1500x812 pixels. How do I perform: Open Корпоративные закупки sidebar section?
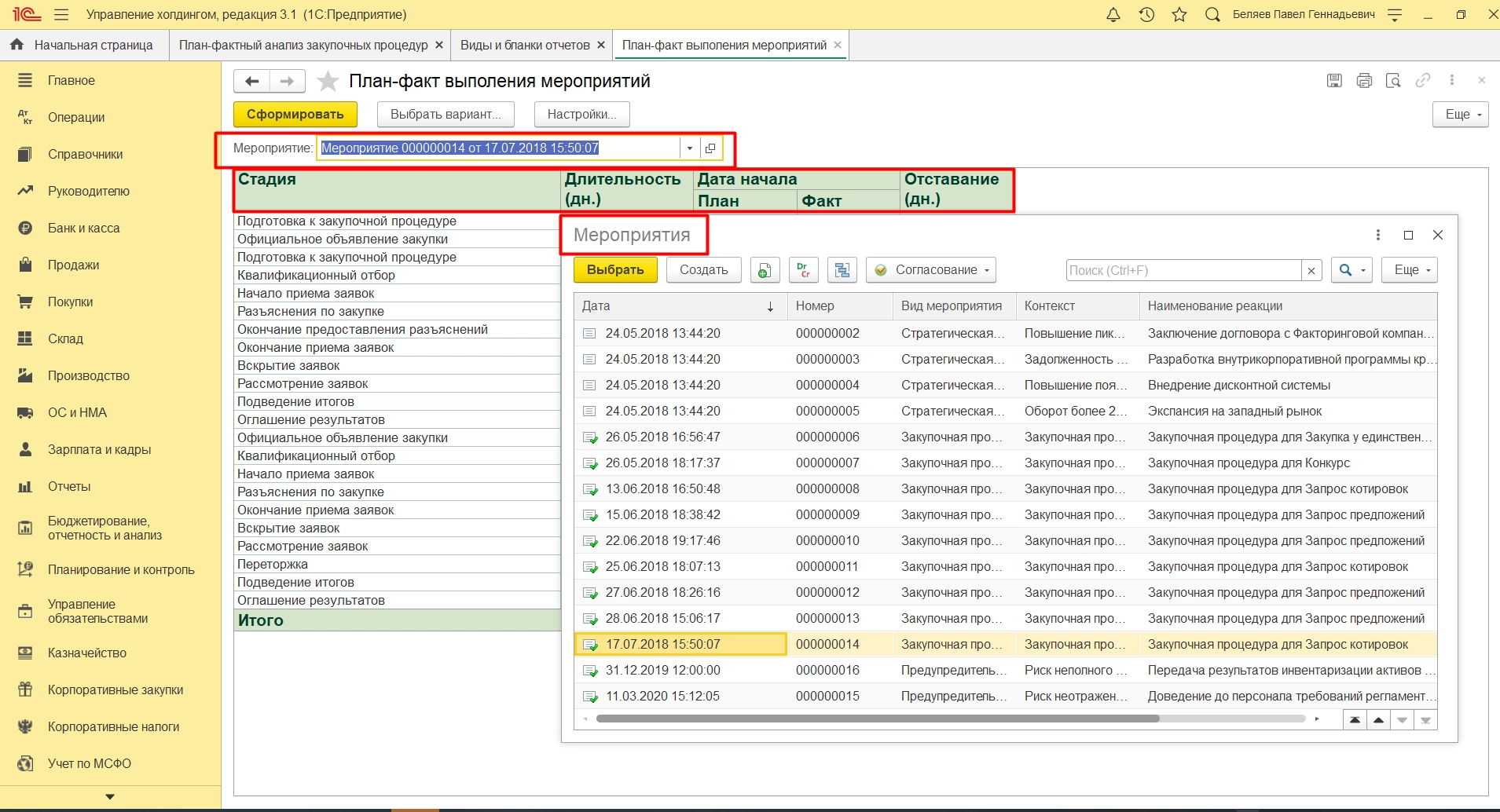(115, 690)
